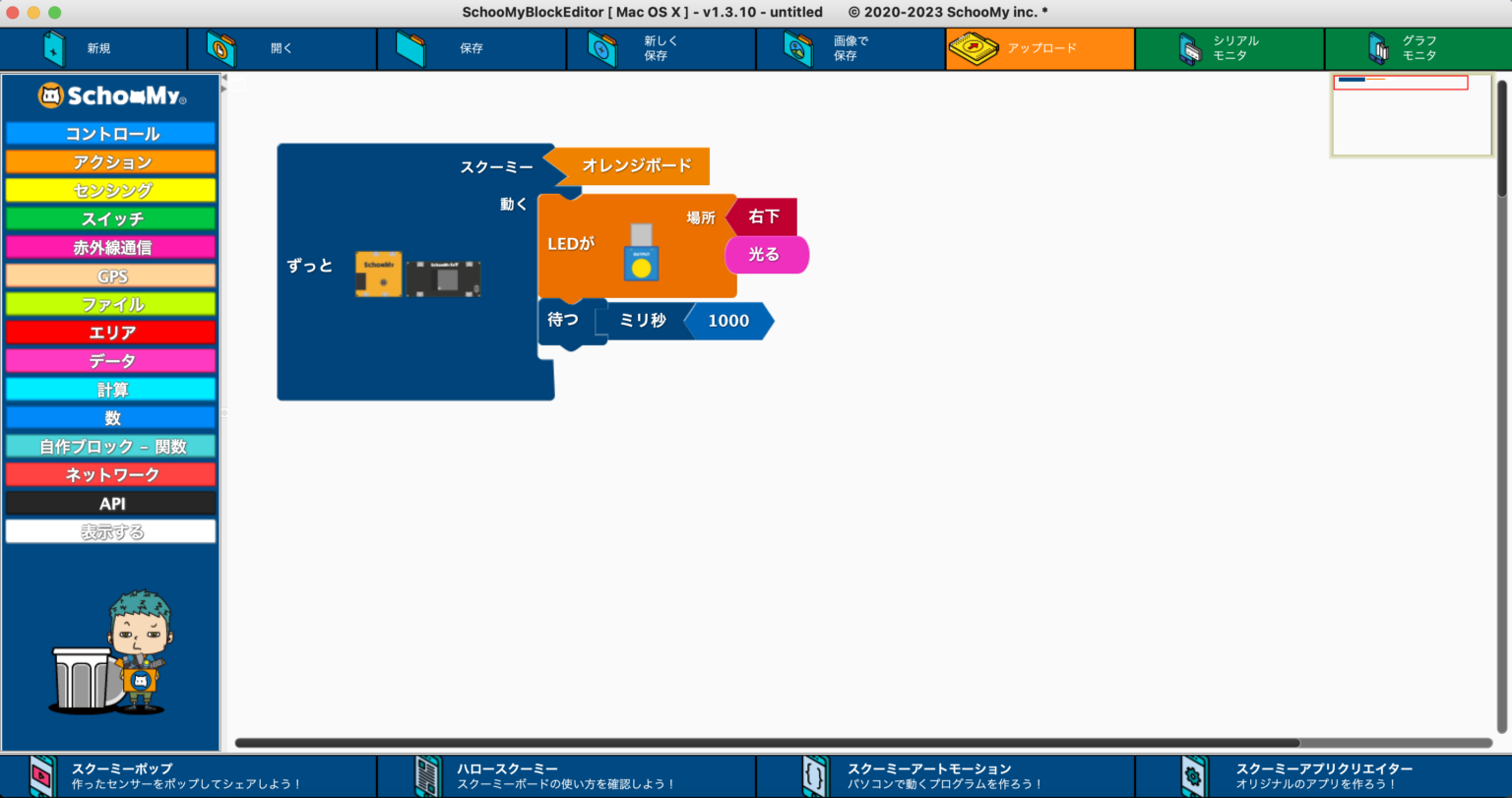
Task: Open 自作ブロック – 関数 category
Action: 110,447
